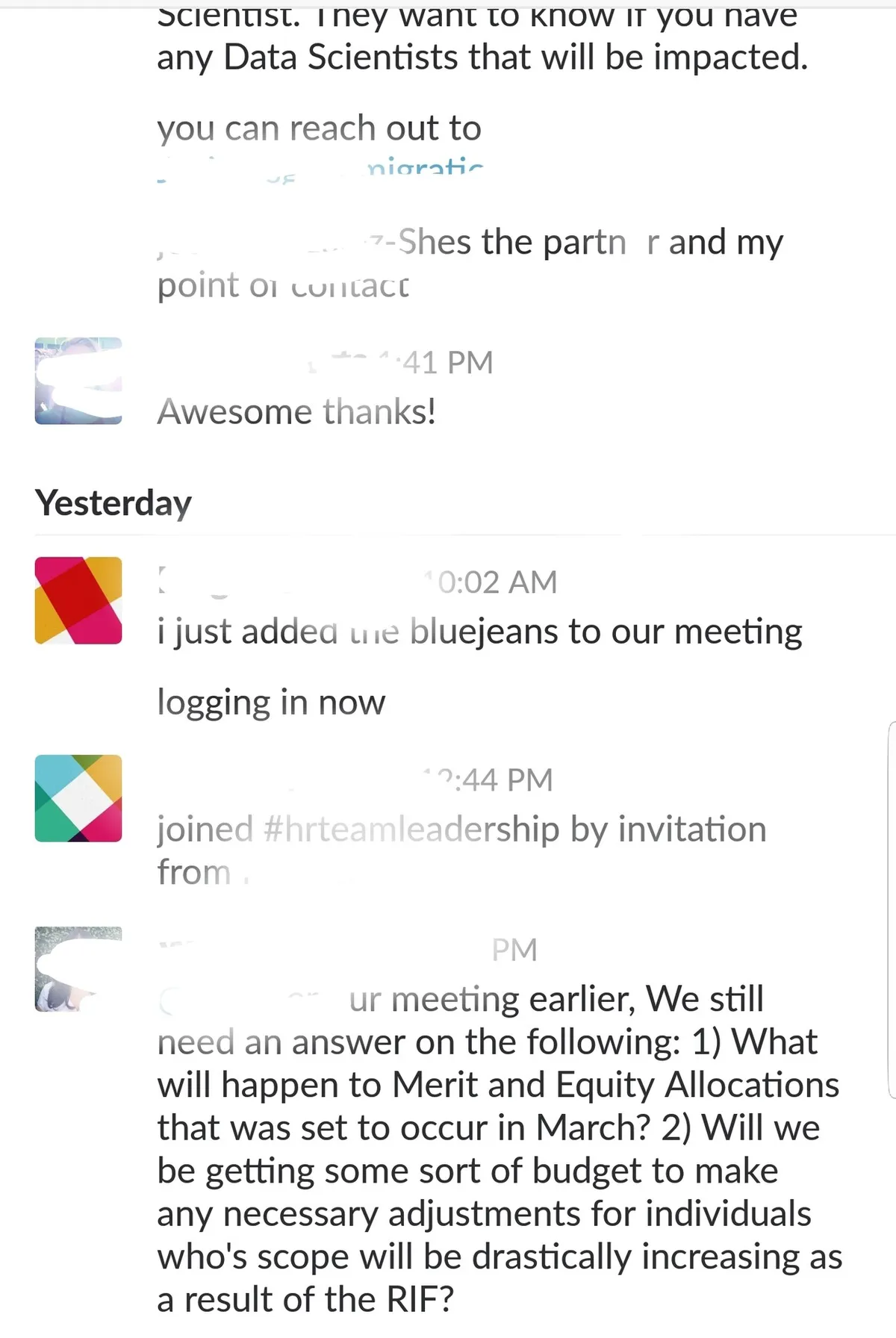
Task: Select the "Awesome thanks!" message
Action: 296,412
